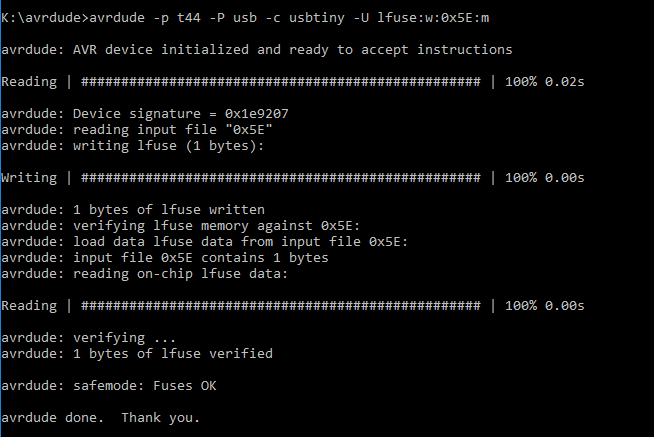Click the 'load data lfuse data' line

click(204, 241)
